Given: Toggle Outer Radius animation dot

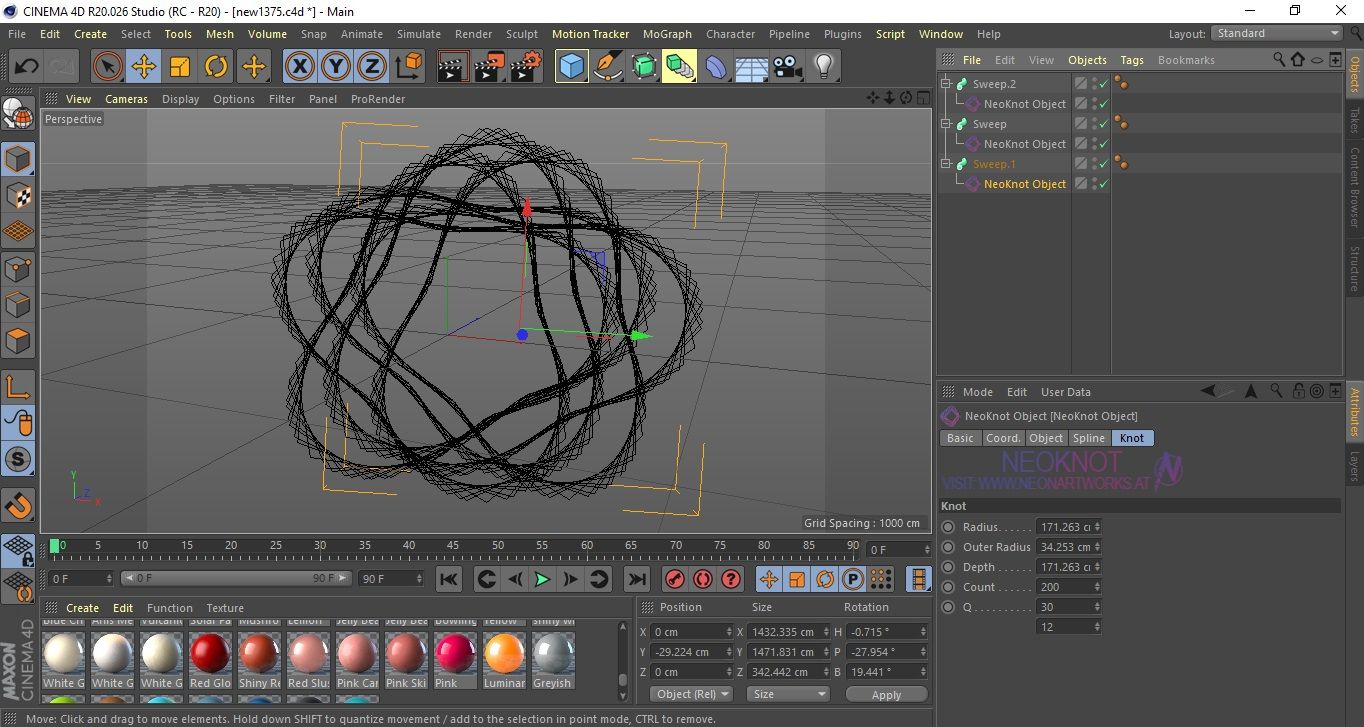Looking at the screenshot, I should (x=948, y=547).
